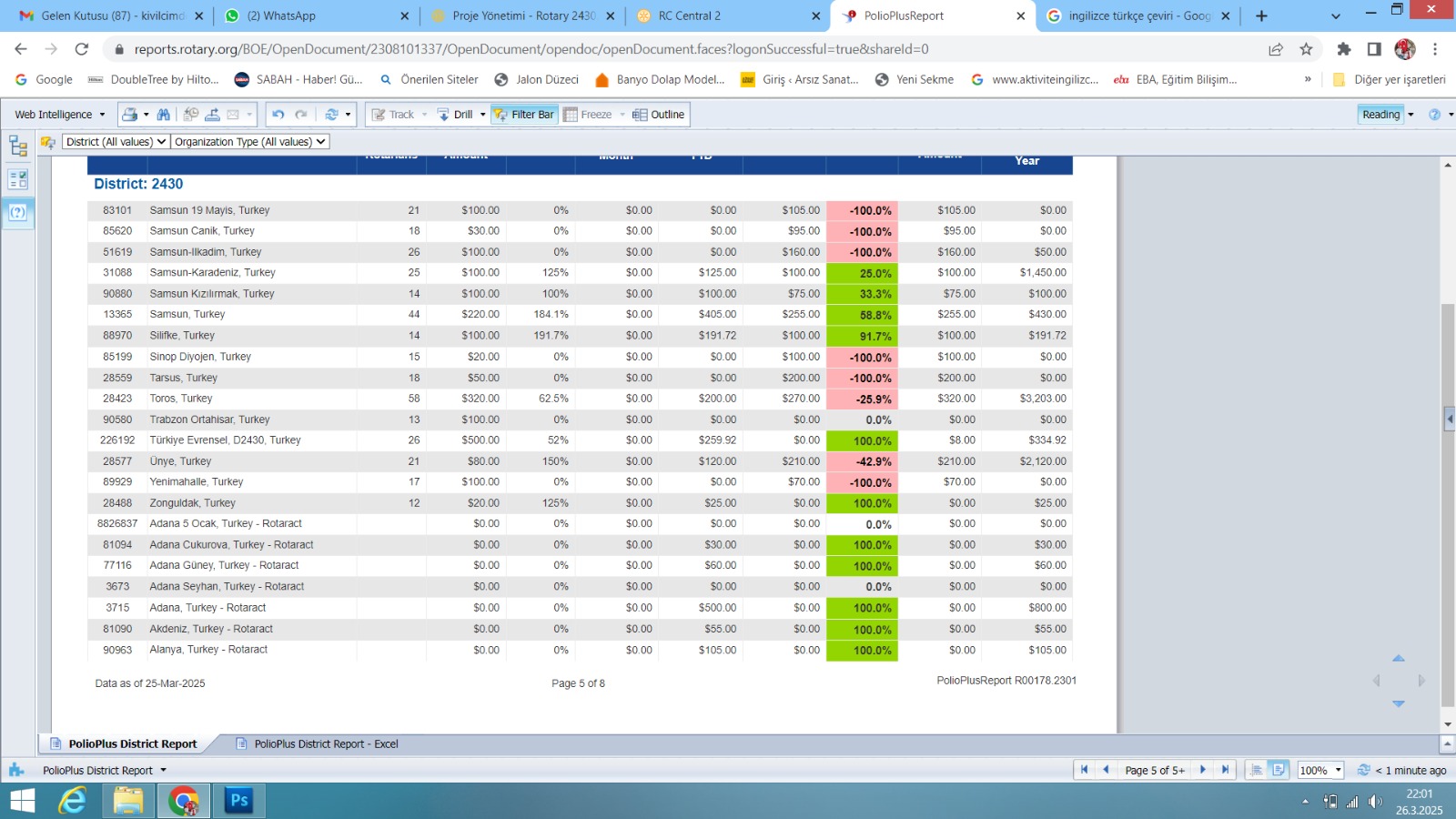This screenshot has height=819, width=1456.
Task: Open Chrome extensions puzzle icon
Action: click(1344, 49)
